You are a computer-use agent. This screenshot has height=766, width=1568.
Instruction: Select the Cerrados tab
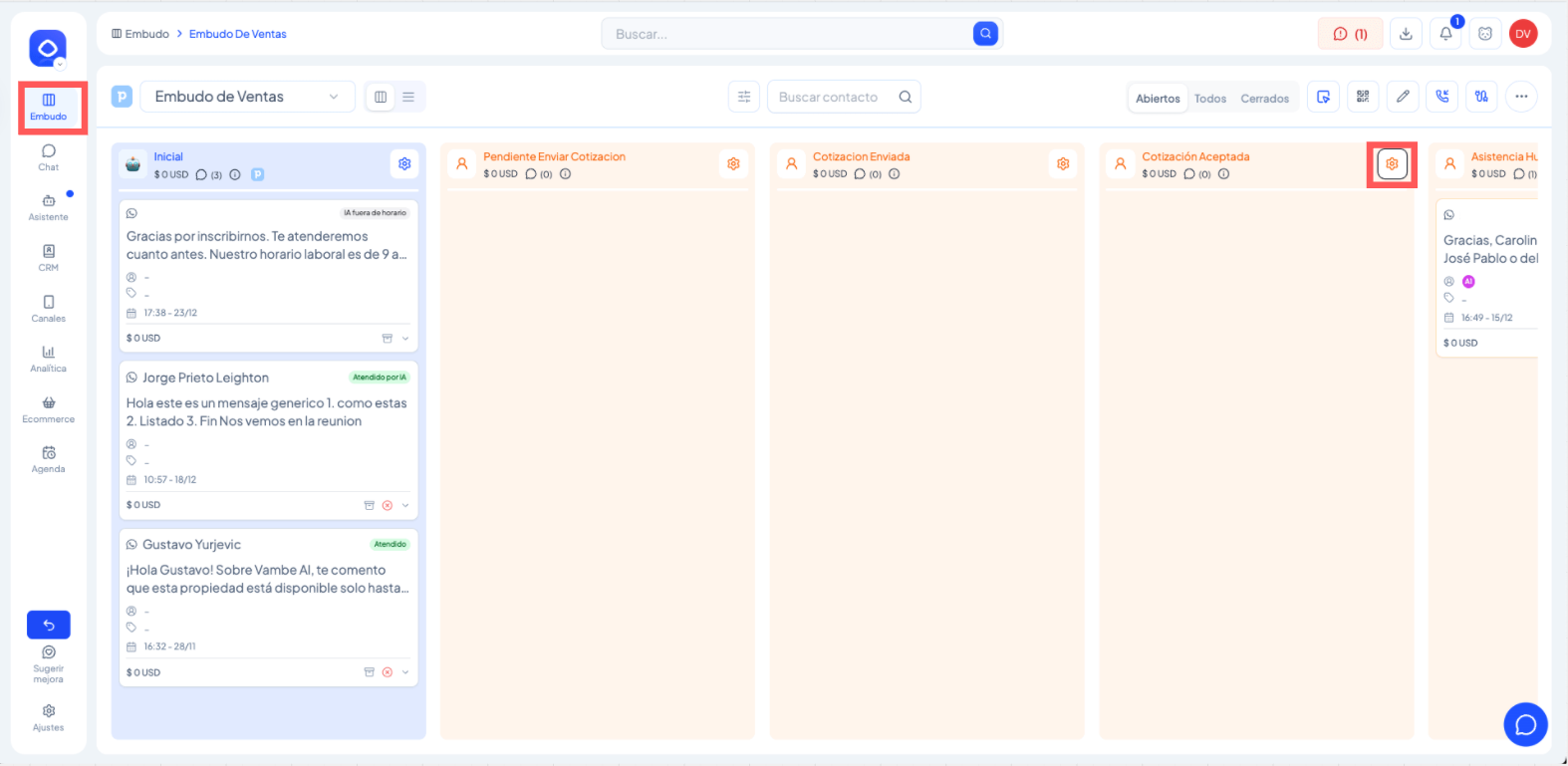click(x=1264, y=99)
